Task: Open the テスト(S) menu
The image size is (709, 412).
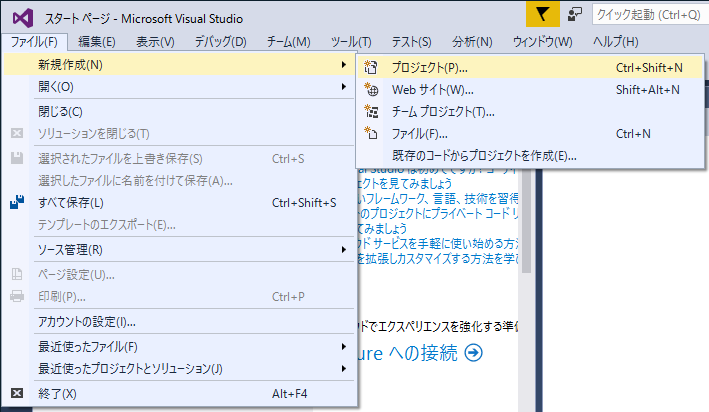Action: click(411, 42)
